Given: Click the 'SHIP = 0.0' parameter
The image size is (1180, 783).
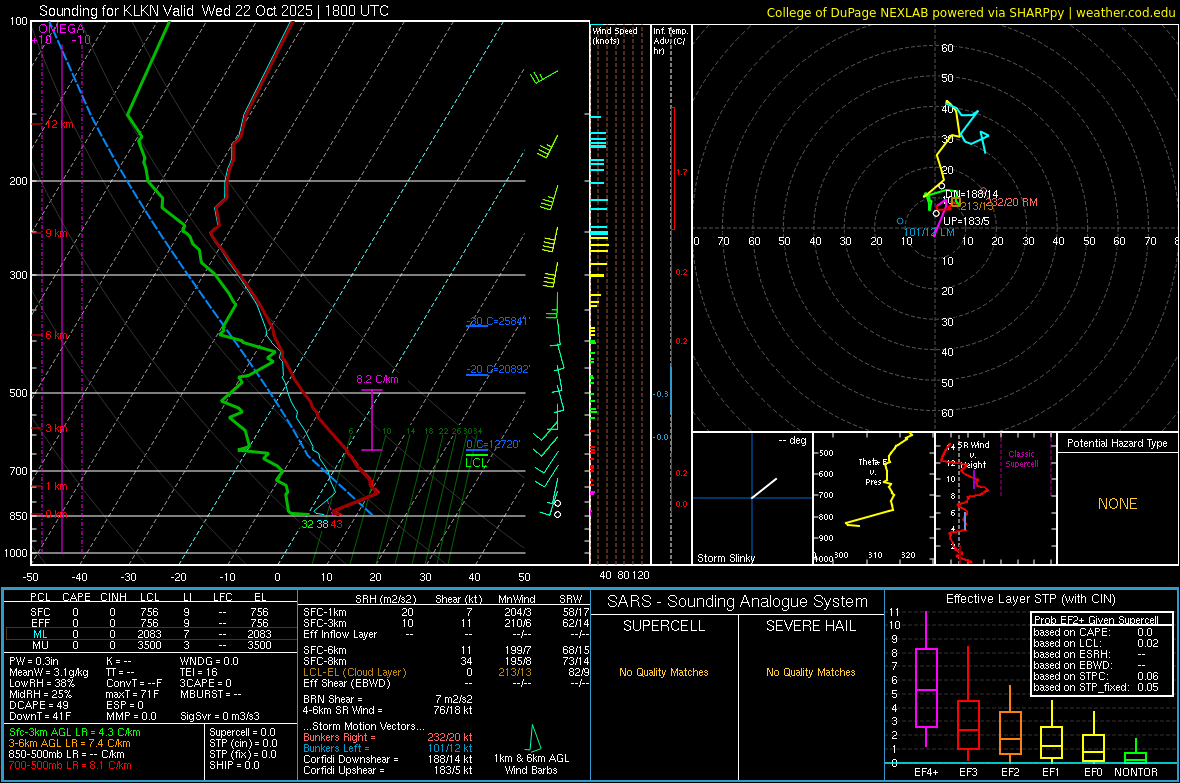Looking at the screenshot, I should (234, 765).
